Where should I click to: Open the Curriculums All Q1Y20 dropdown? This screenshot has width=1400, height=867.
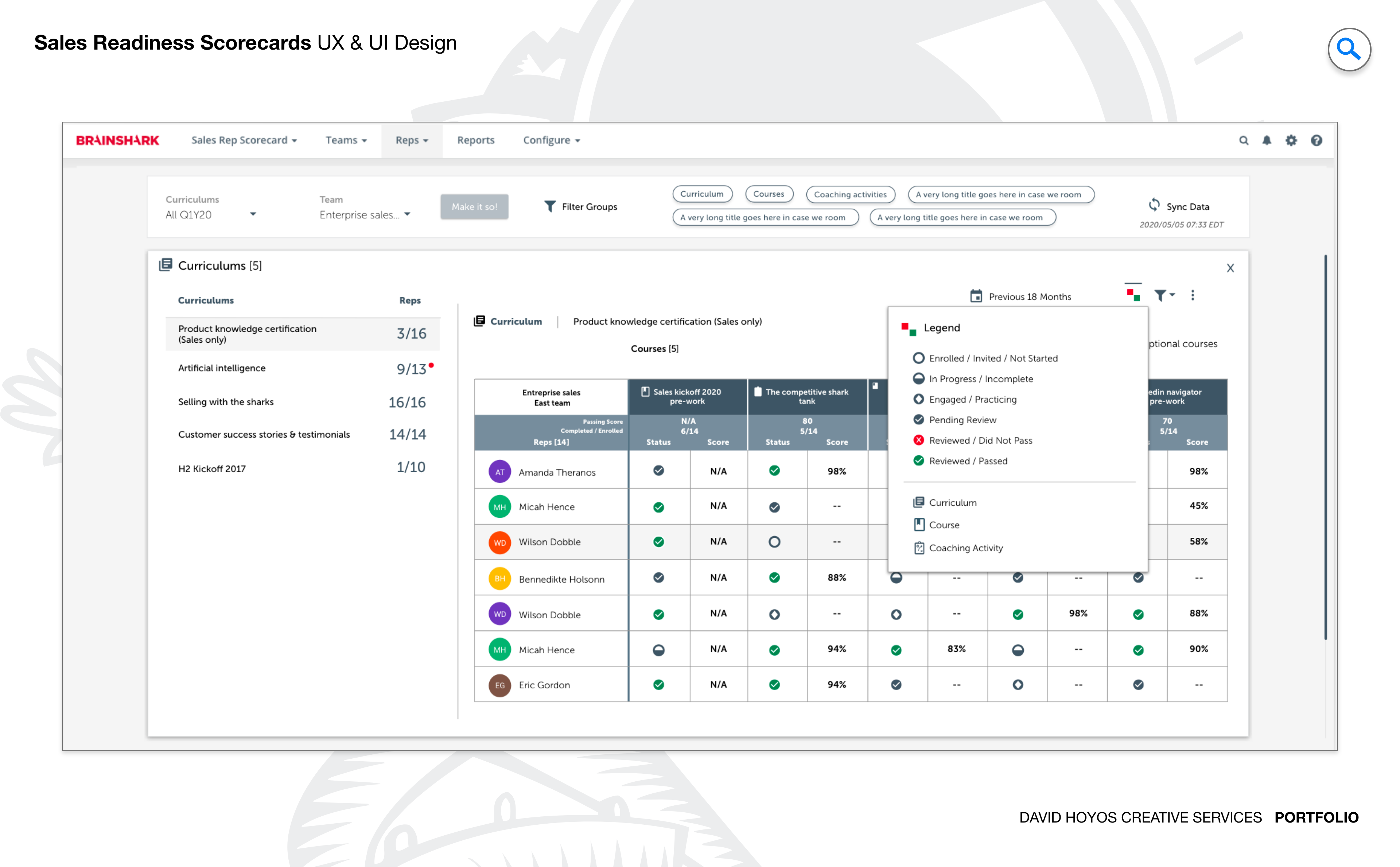pyautogui.click(x=210, y=214)
